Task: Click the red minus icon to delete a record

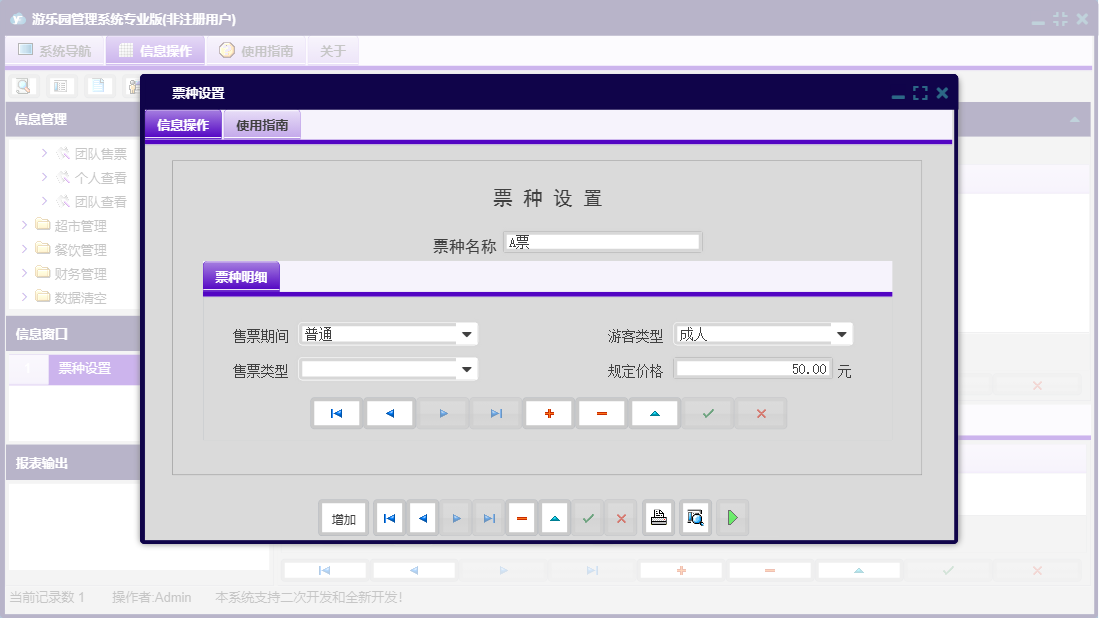Action: 601,412
